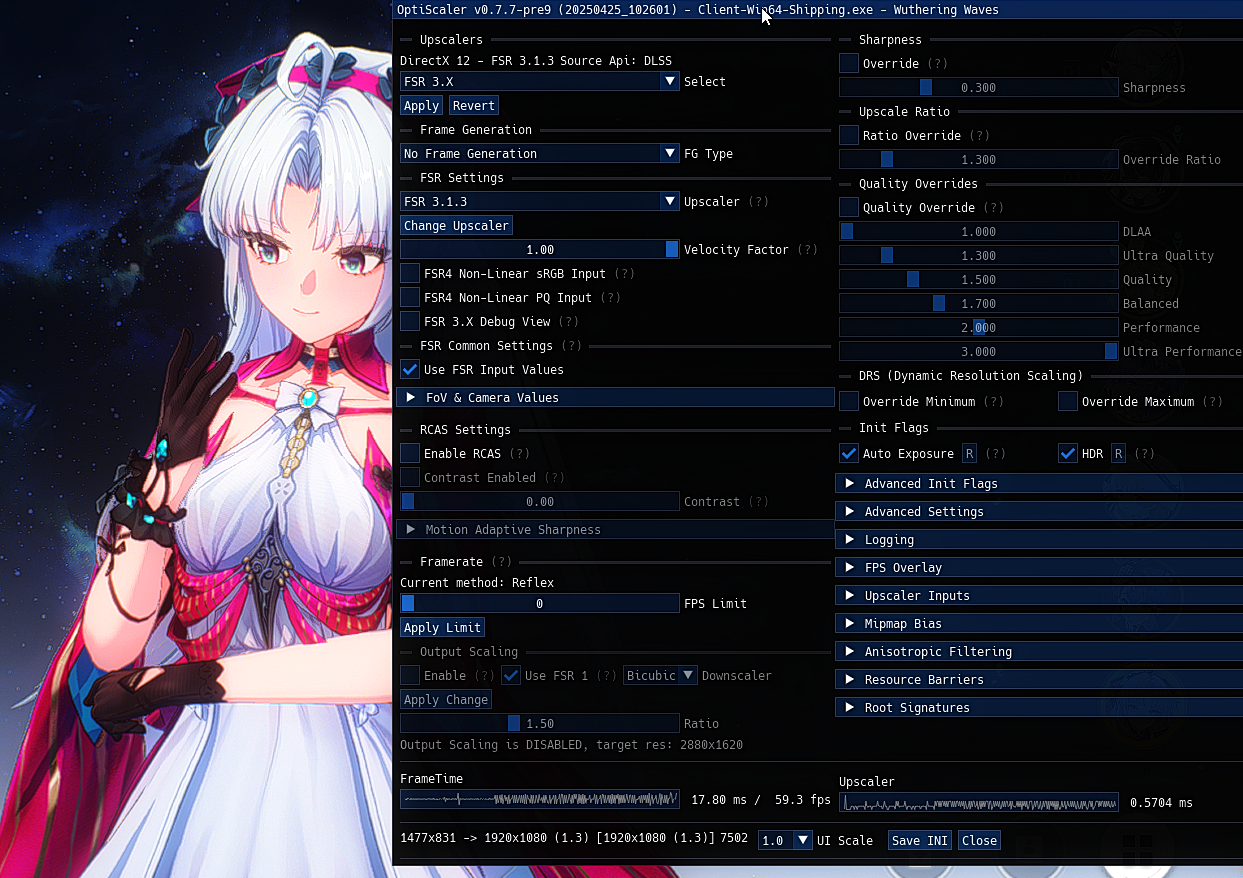Click the Balanced 1.700 slider
This screenshot has height=878, width=1243.
[979, 303]
